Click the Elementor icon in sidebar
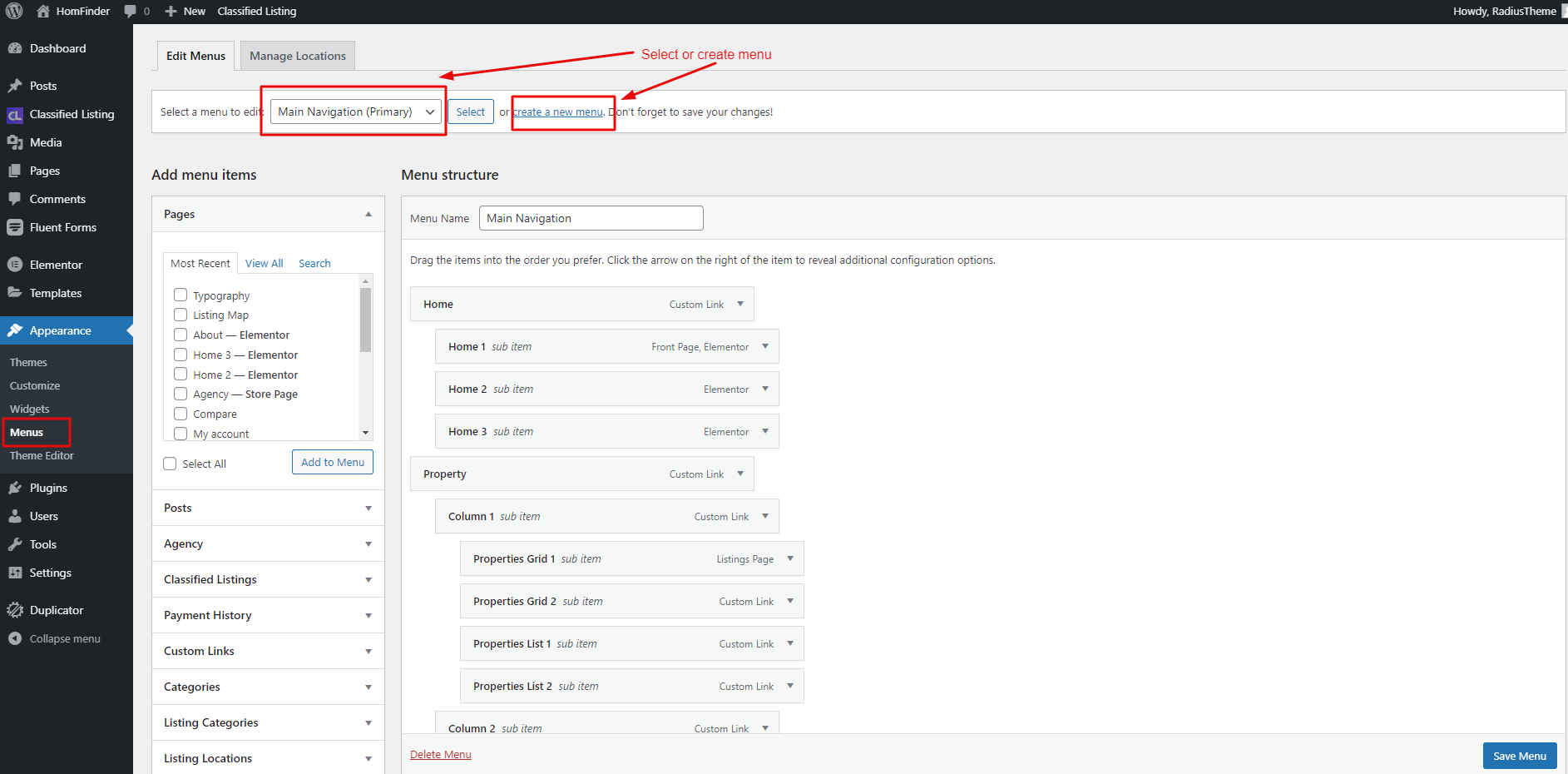The width and height of the screenshot is (1568, 774). pyautogui.click(x=15, y=265)
